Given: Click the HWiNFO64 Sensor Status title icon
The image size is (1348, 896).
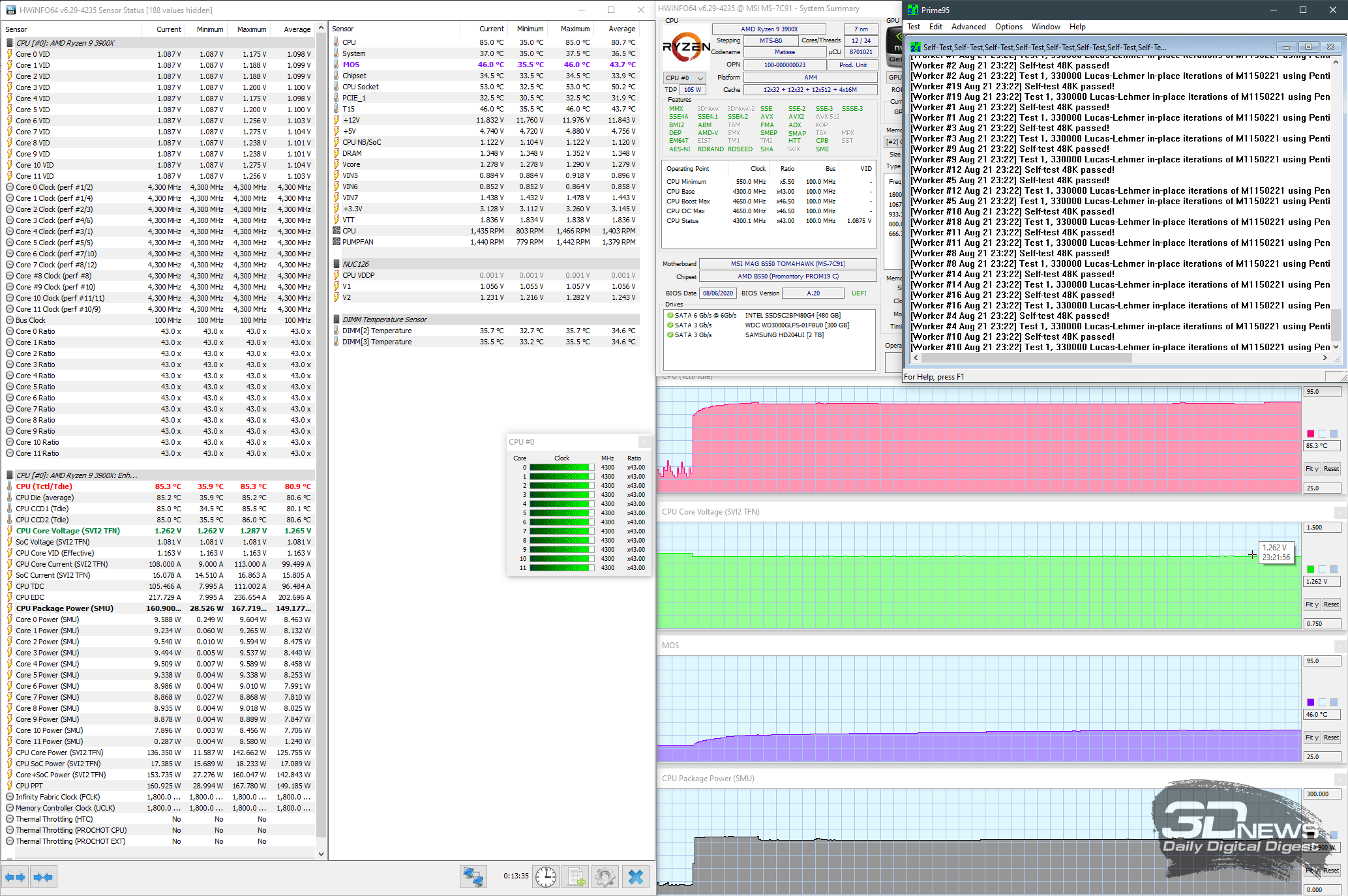Looking at the screenshot, I should [10, 10].
